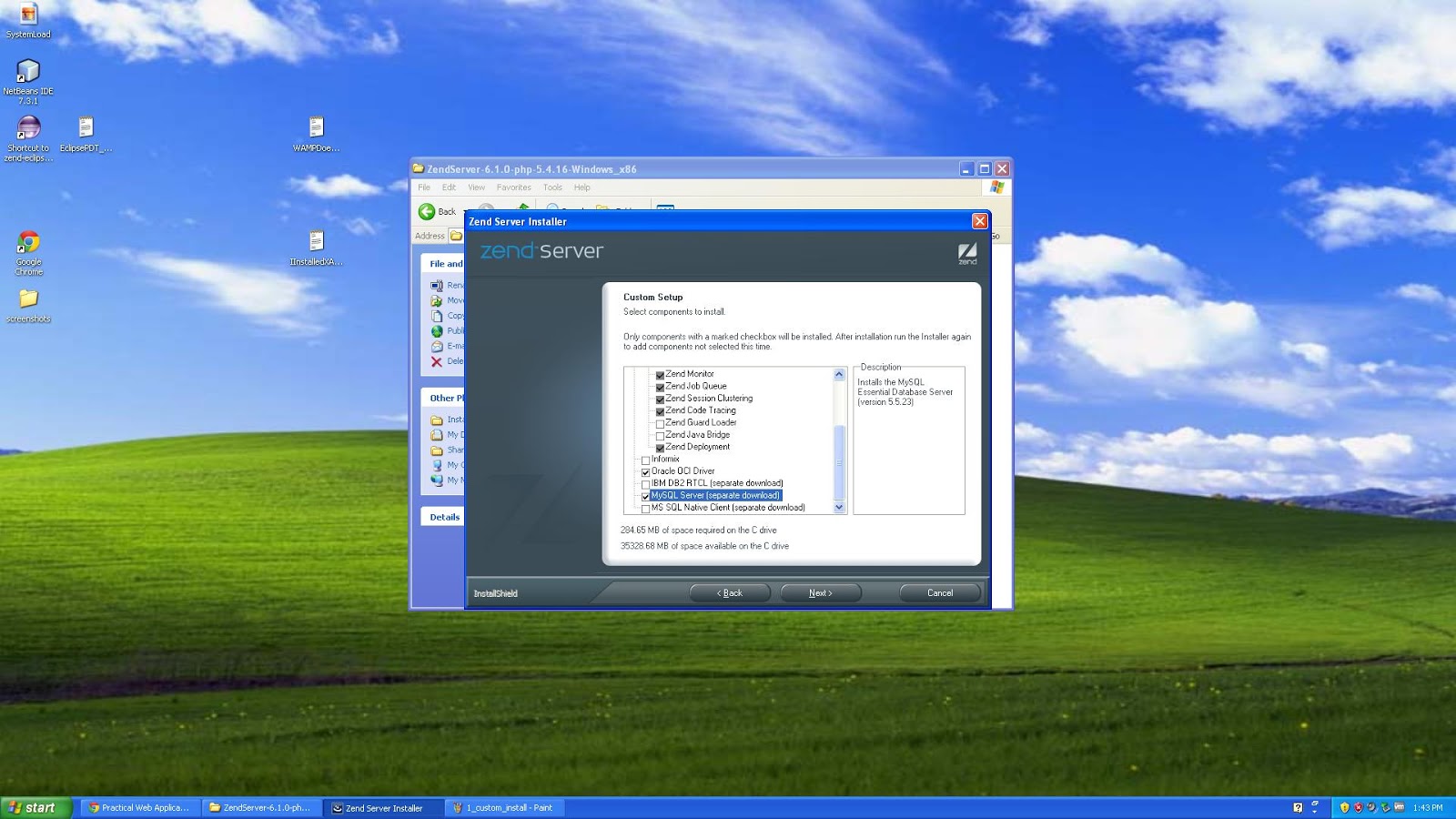Click the My Computer icon in Other Places
The height and width of the screenshot is (819, 1456).
[437, 465]
